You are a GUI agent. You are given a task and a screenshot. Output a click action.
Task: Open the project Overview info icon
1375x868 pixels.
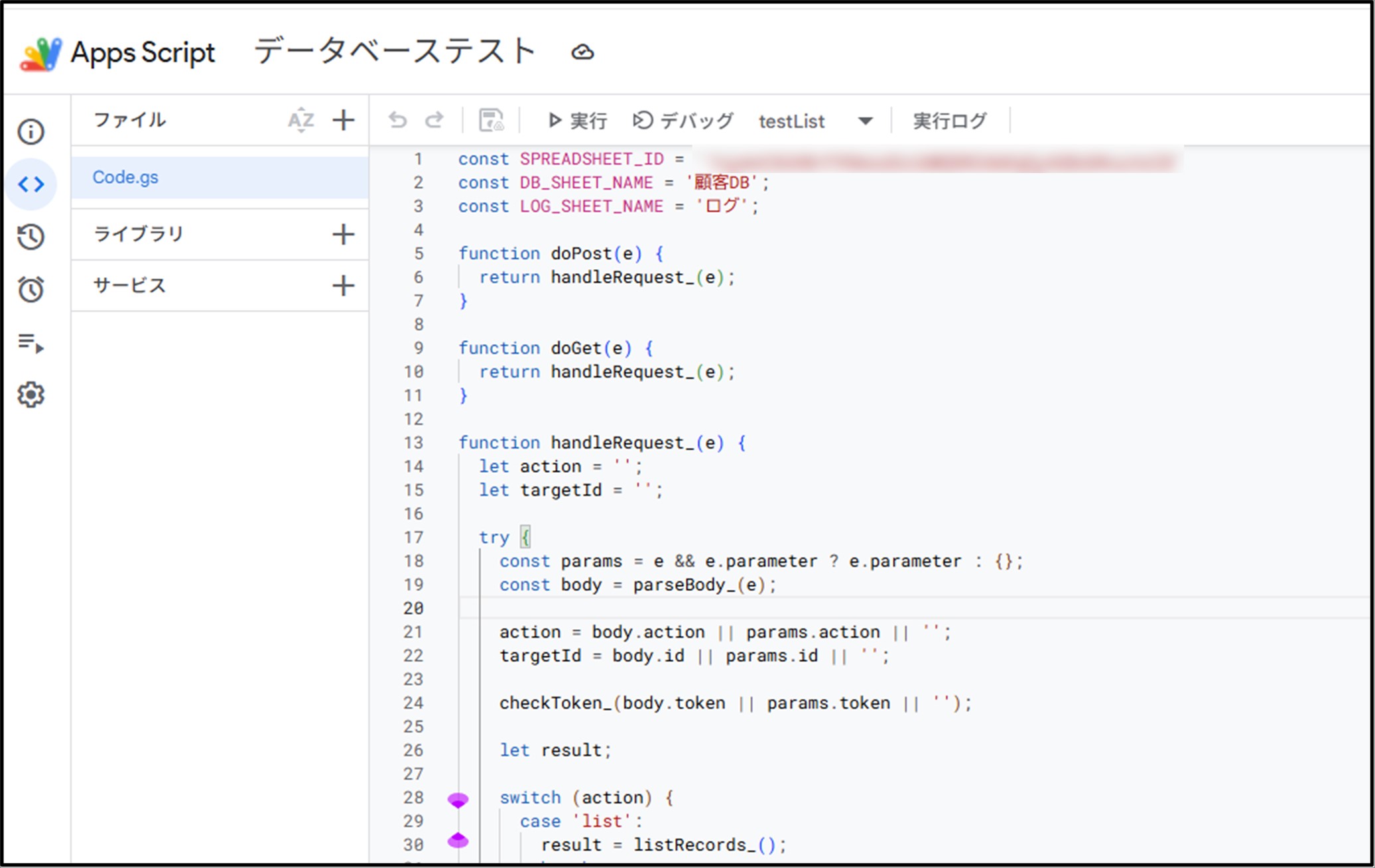[x=31, y=131]
